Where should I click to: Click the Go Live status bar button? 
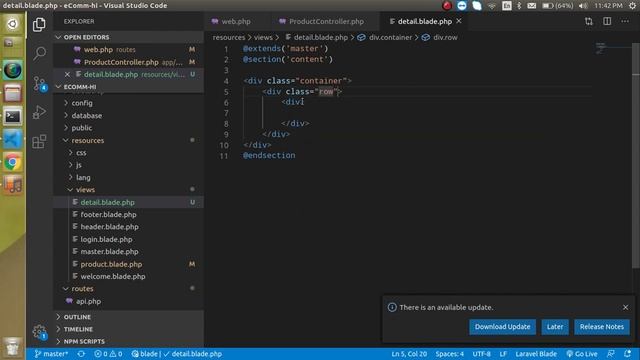[x=582, y=354]
